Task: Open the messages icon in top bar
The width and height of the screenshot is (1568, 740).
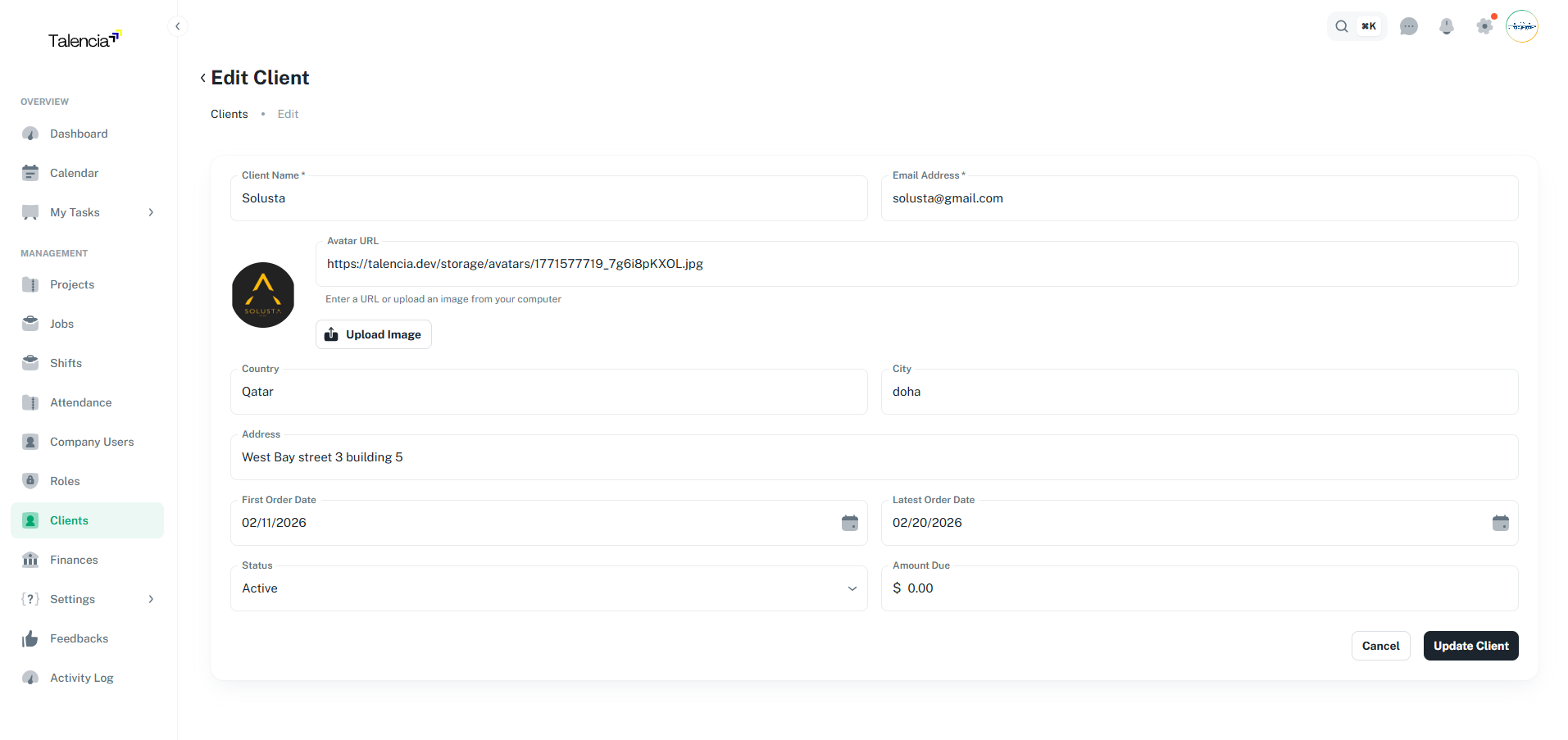Action: click(x=1409, y=26)
